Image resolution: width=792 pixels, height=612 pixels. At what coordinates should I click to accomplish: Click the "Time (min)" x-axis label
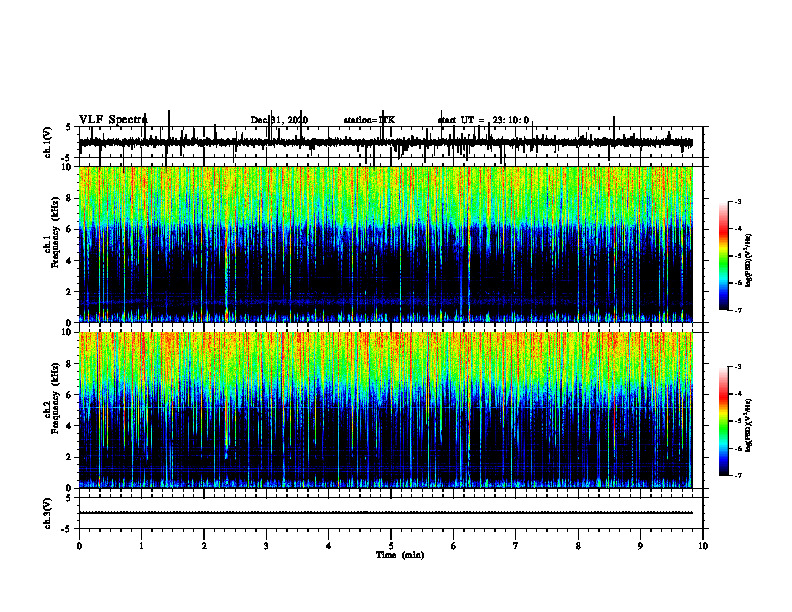400,555
